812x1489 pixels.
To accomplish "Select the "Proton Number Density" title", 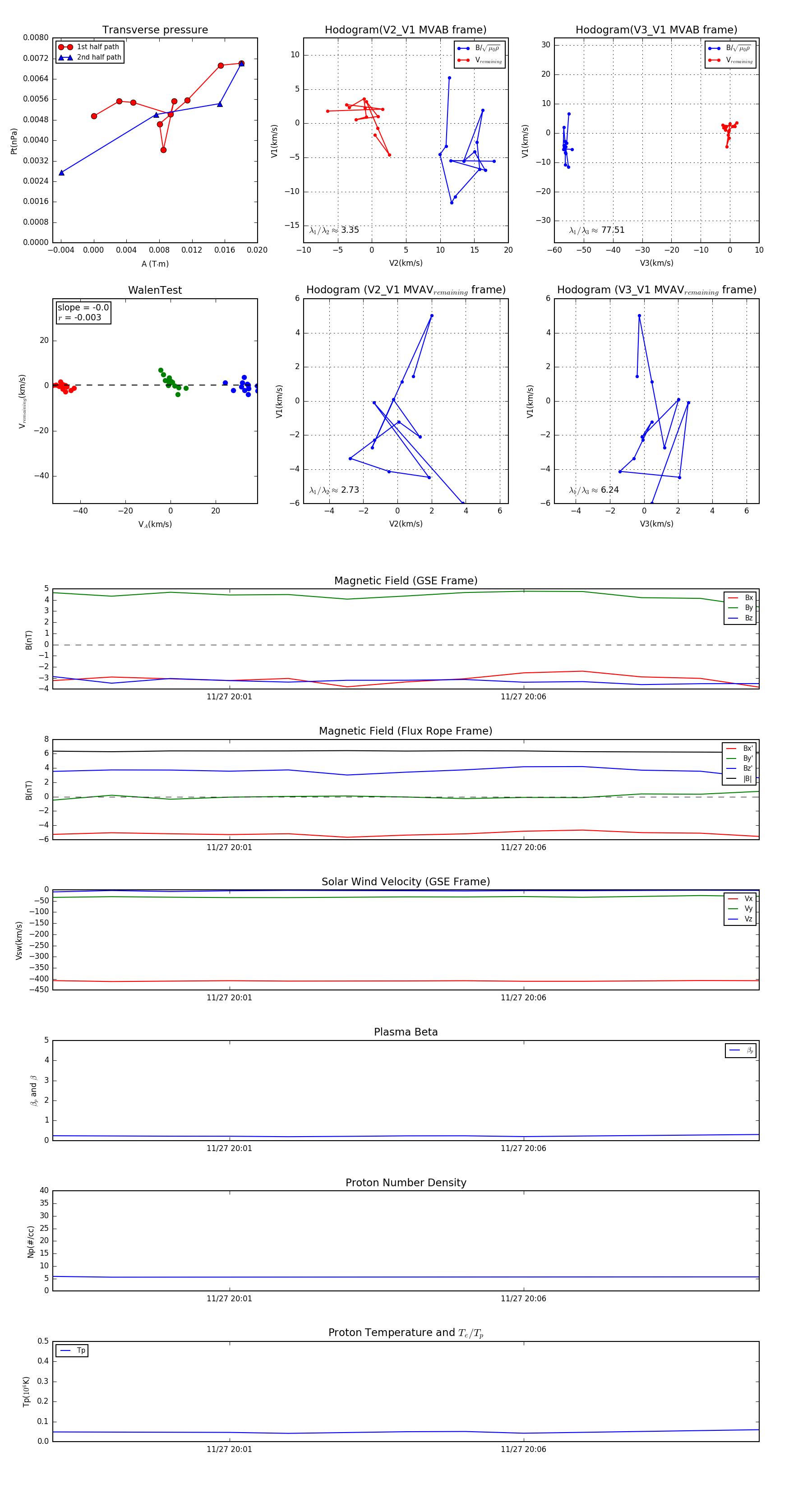I will 406,1182.
